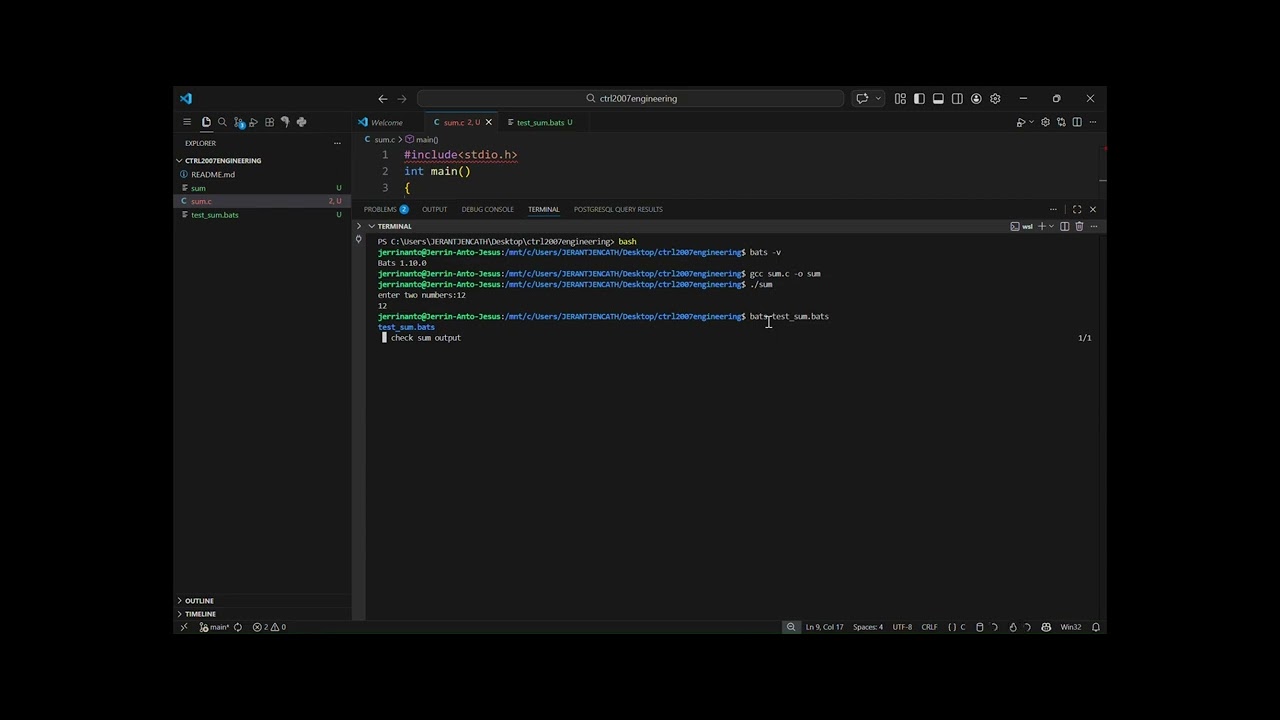Click Ln 9, Col 17 in the status bar
The height and width of the screenshot is (720, 1280).
(824, 627)
